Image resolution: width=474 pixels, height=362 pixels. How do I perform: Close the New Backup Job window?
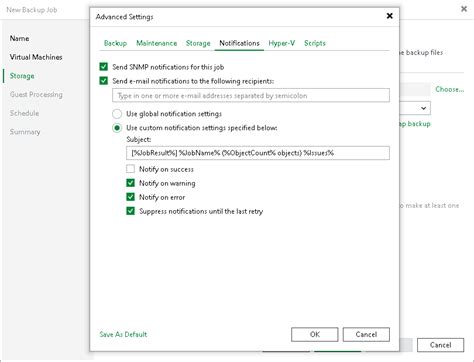coord(464,9)
